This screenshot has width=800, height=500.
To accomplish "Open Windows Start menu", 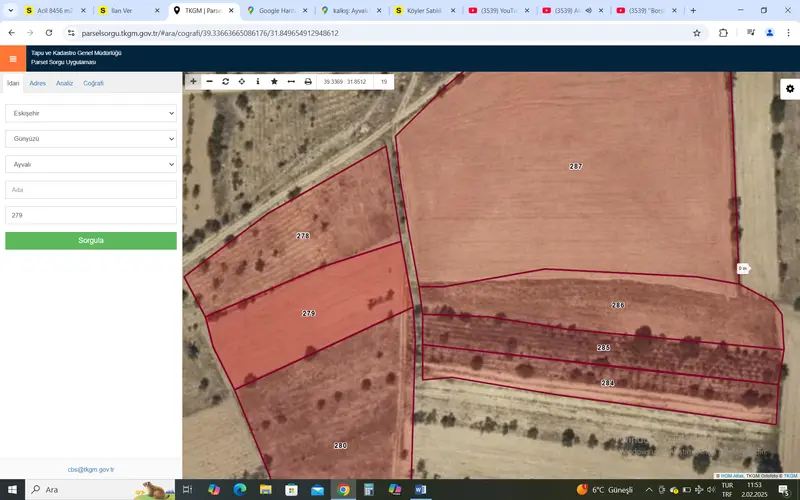I will tap(12, 490).
